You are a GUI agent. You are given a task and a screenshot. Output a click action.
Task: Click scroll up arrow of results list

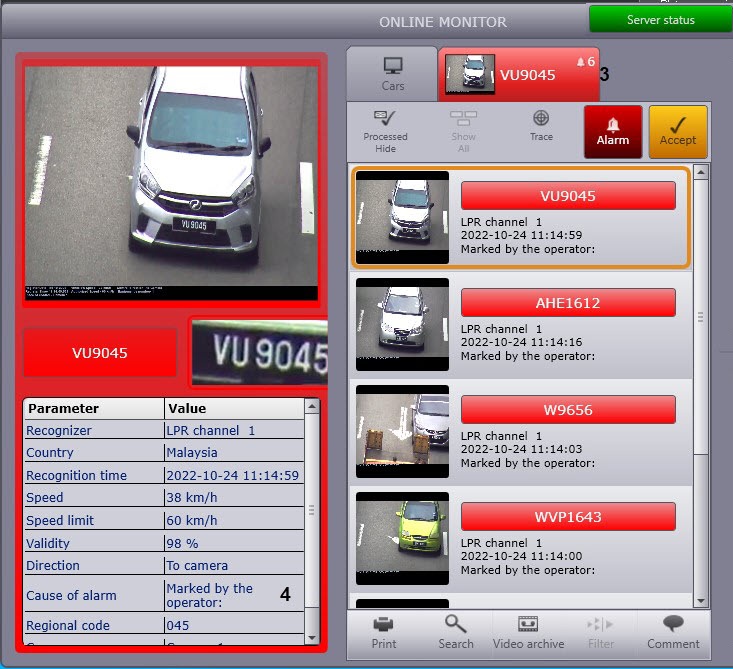[700, 173]
